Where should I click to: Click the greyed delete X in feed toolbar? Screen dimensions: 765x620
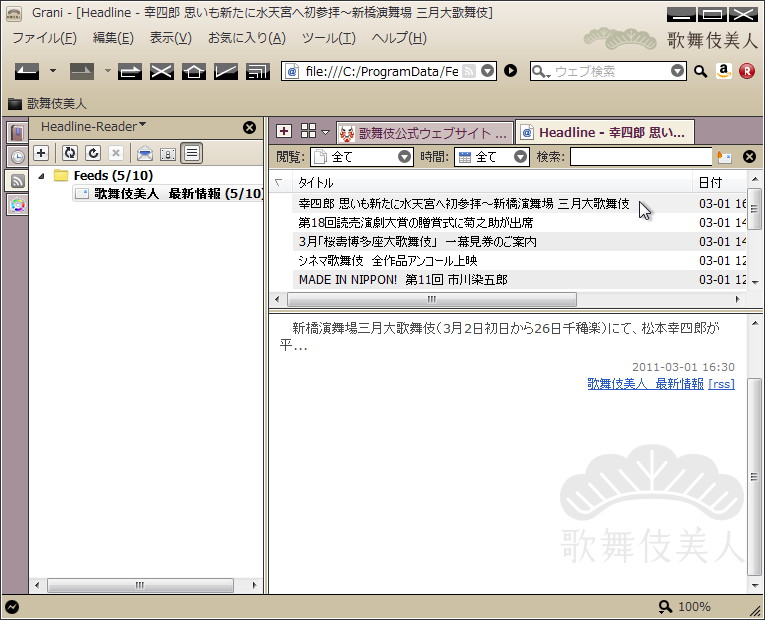click(x=116, y=153)
